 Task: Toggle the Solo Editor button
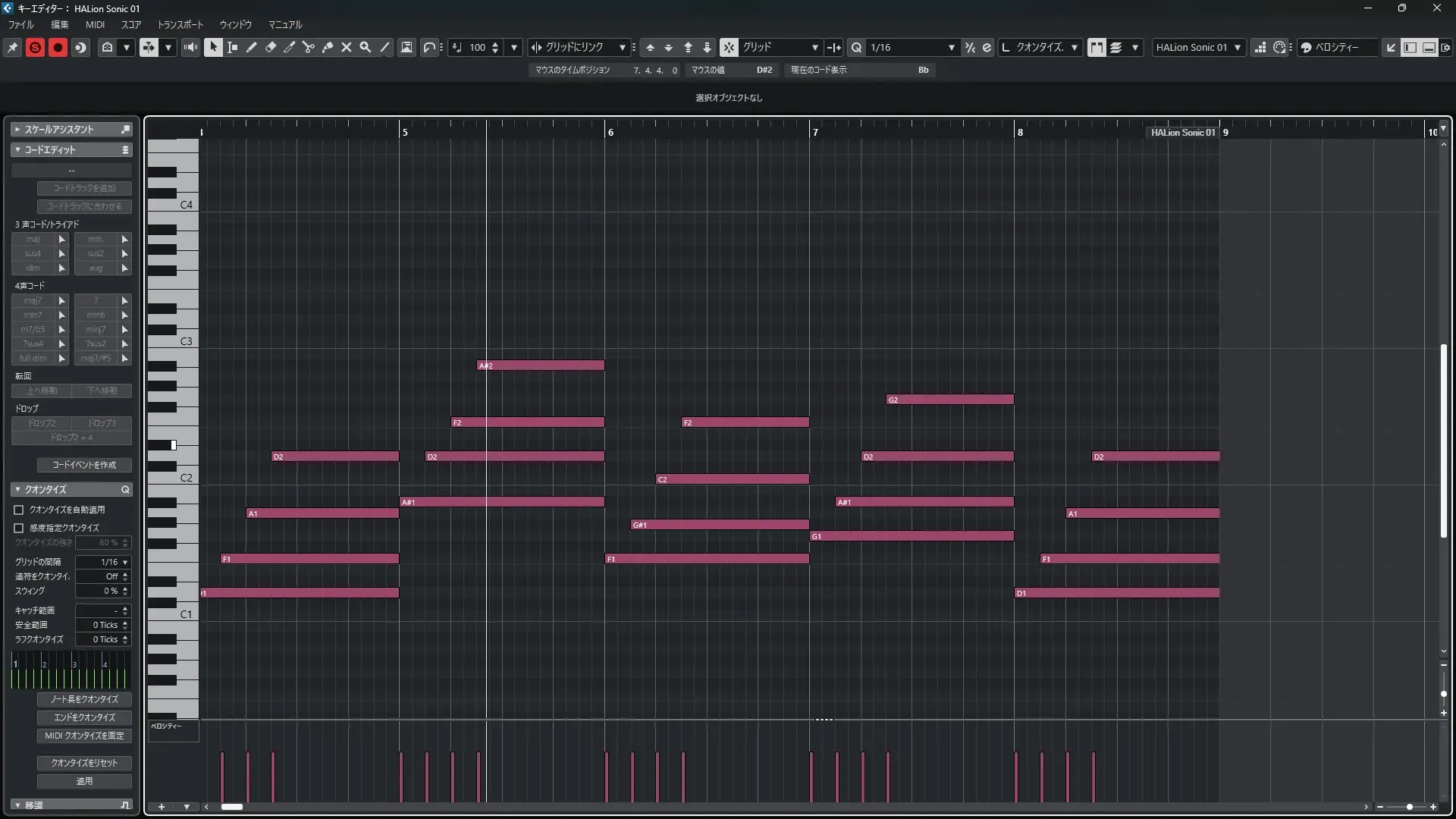coord(35,47)
